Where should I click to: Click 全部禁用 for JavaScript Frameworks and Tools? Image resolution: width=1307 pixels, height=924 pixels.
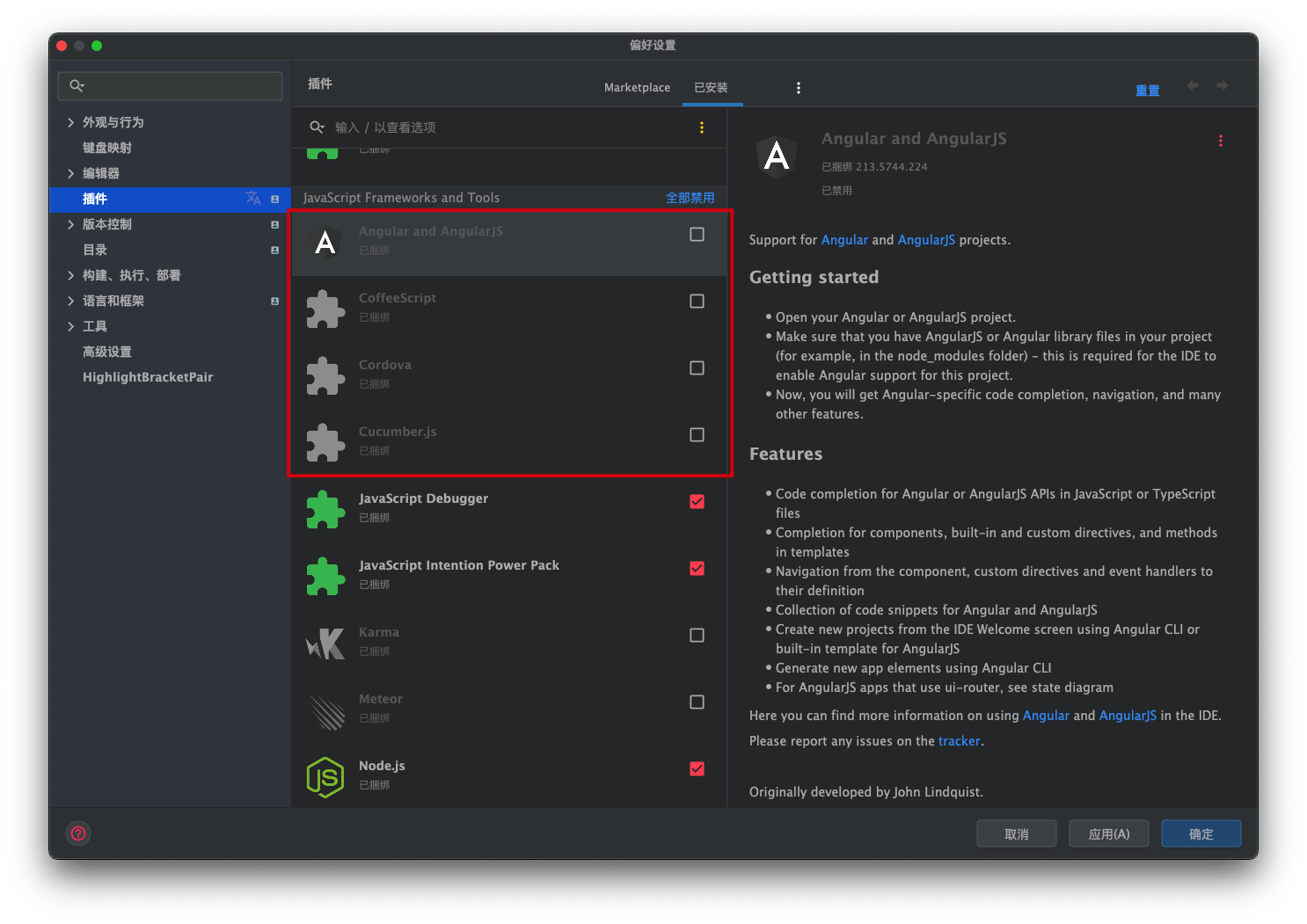[x=690, y=198]
